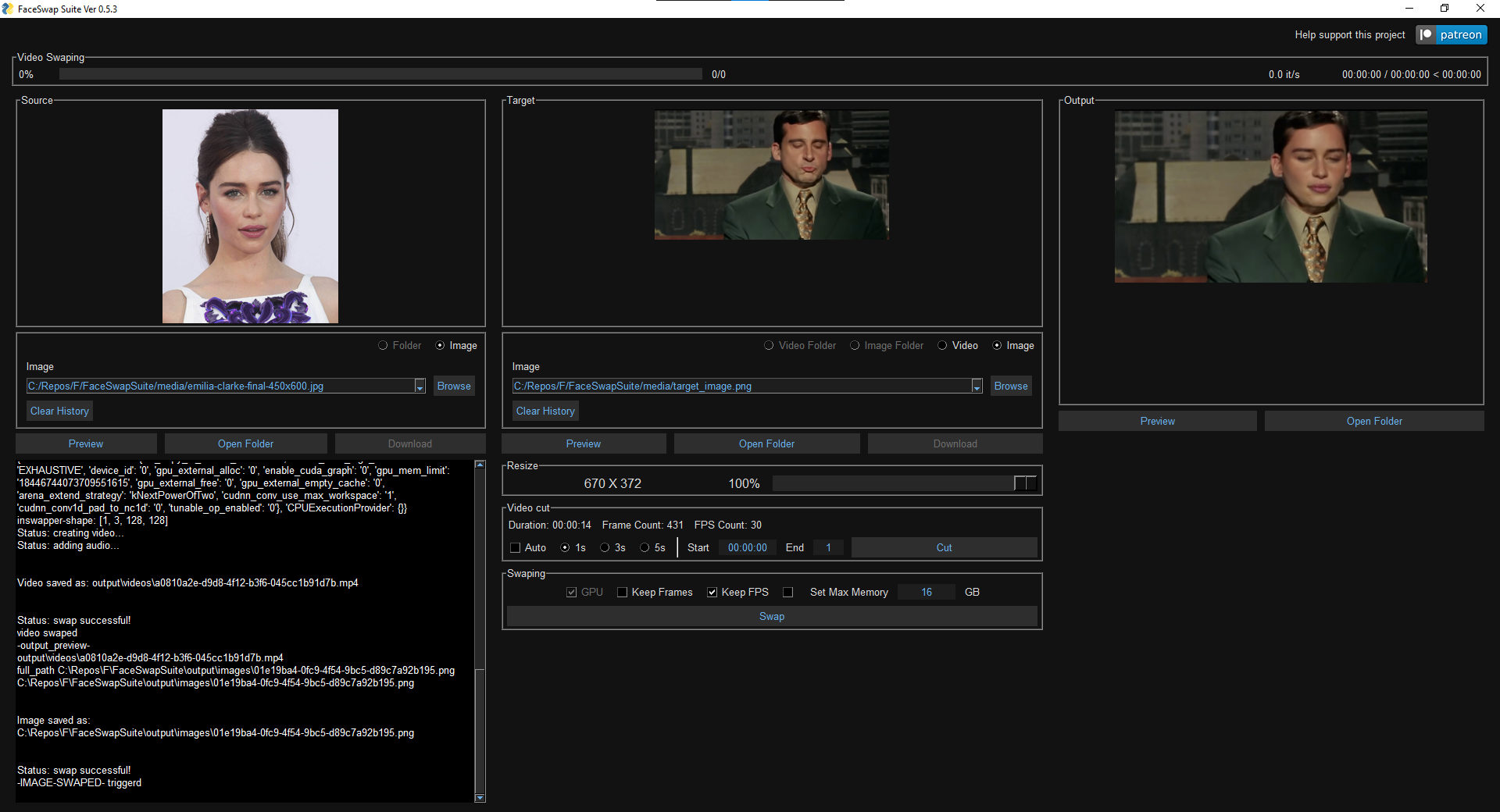Click the Resize slider handle

[1025, 483]
